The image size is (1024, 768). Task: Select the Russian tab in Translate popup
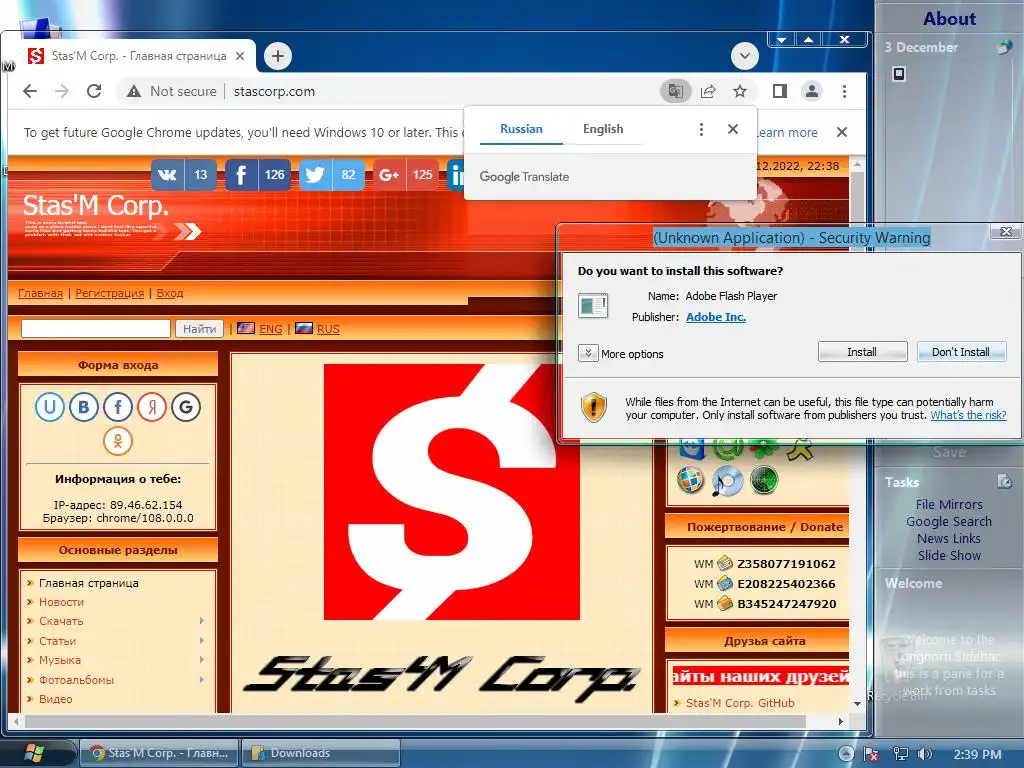click(x=521, y=129)
